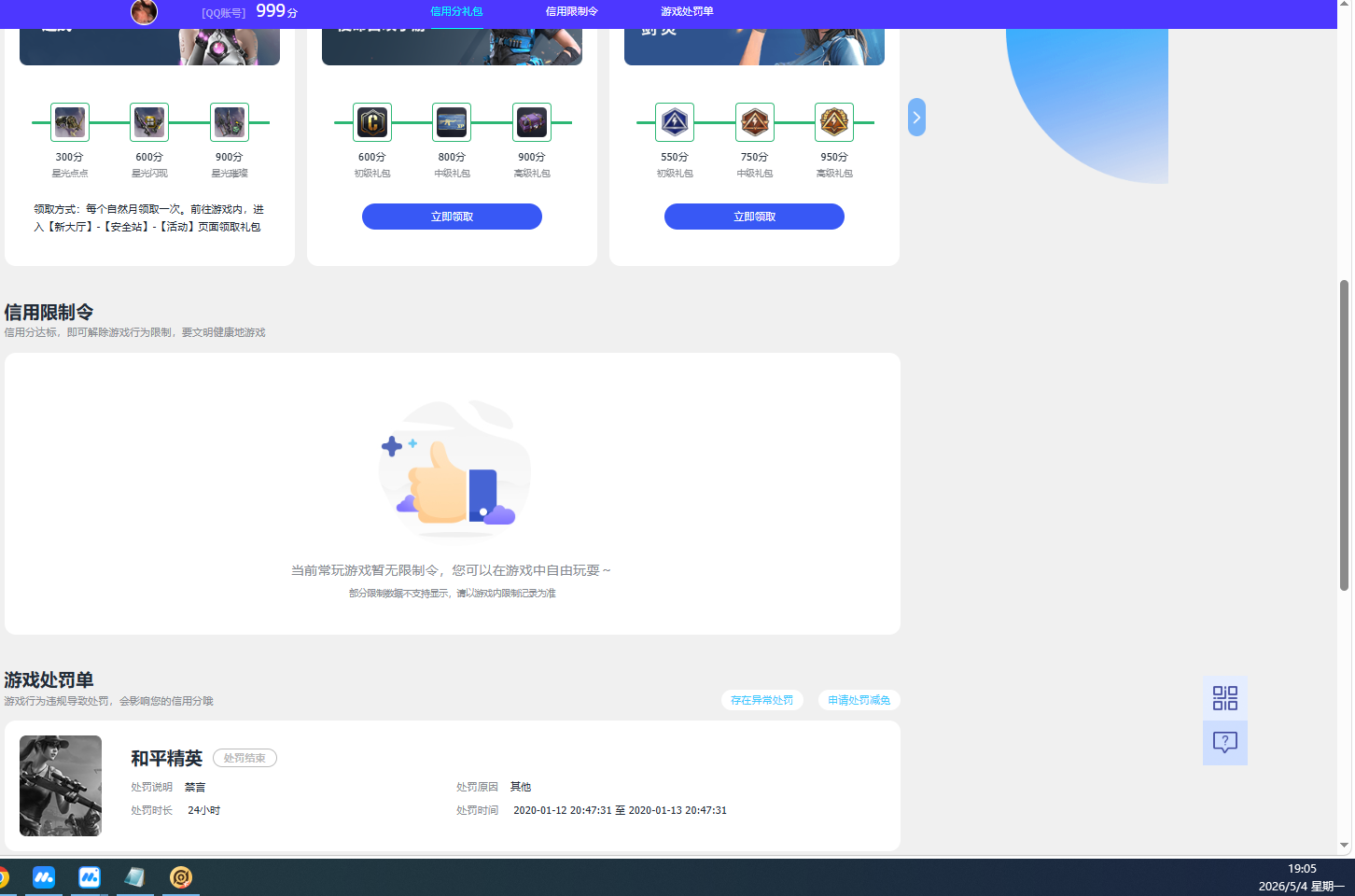Switch to the 信用分礼包 tab
This screenshot has height=896, width=1355.
tap(457, 11)
